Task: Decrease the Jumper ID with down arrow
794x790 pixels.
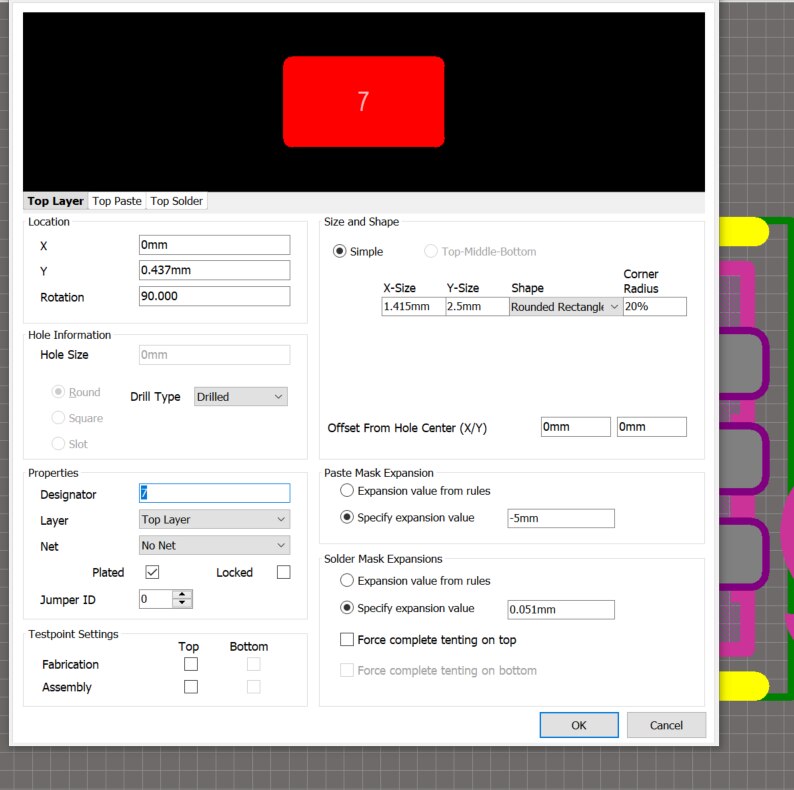Action: click(182, 603)
